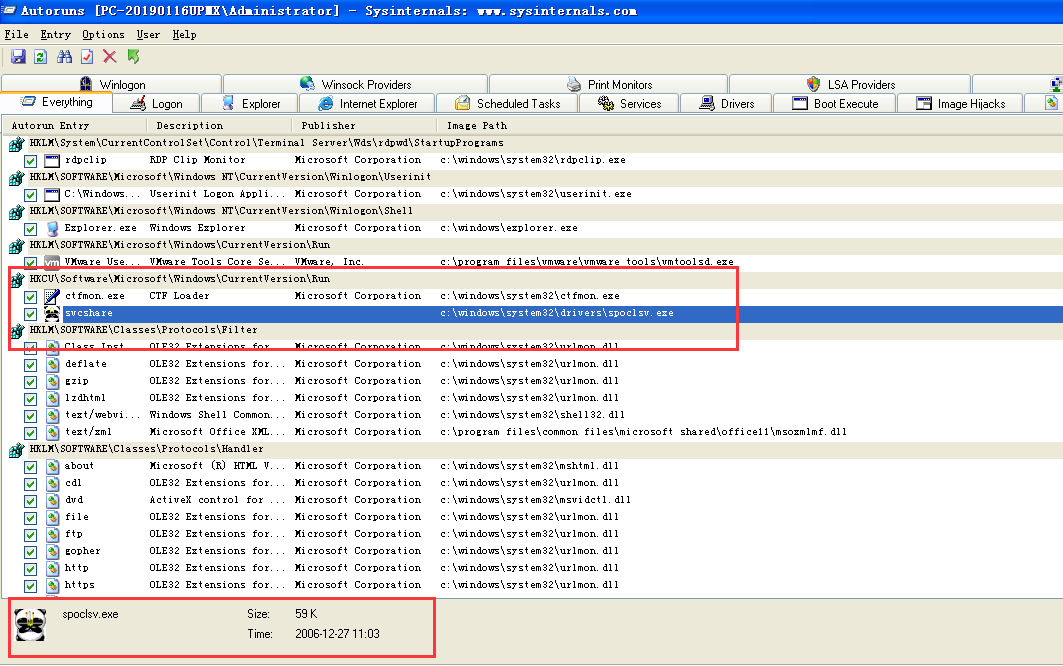Click the Properties toolbar icon

87,57
